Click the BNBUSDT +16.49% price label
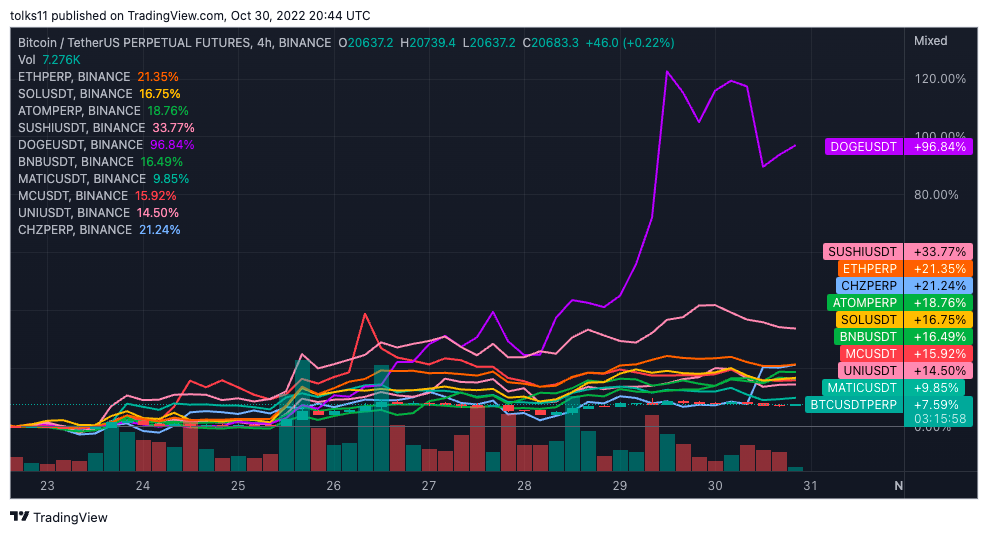This screenshot has height=534, width=988. click(904, 337)
